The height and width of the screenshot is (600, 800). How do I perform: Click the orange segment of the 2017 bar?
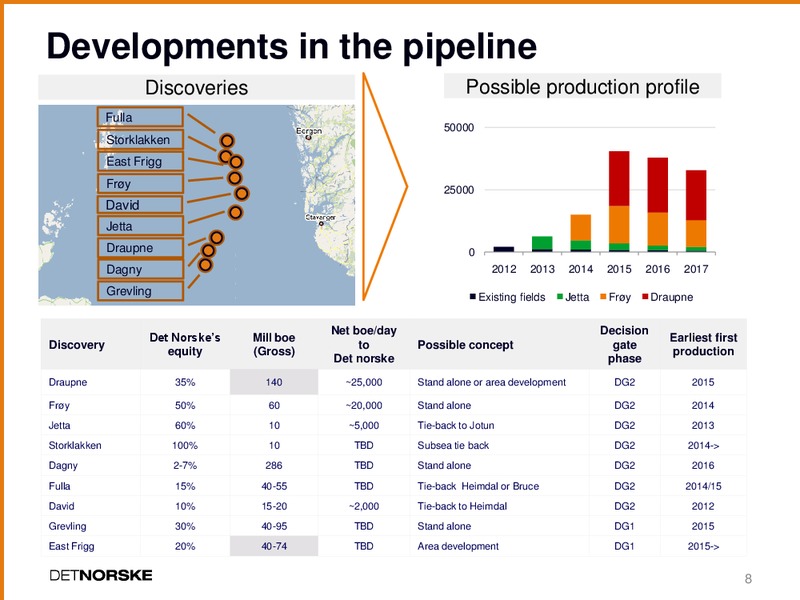pyautogui.click(x=696, y=234)
